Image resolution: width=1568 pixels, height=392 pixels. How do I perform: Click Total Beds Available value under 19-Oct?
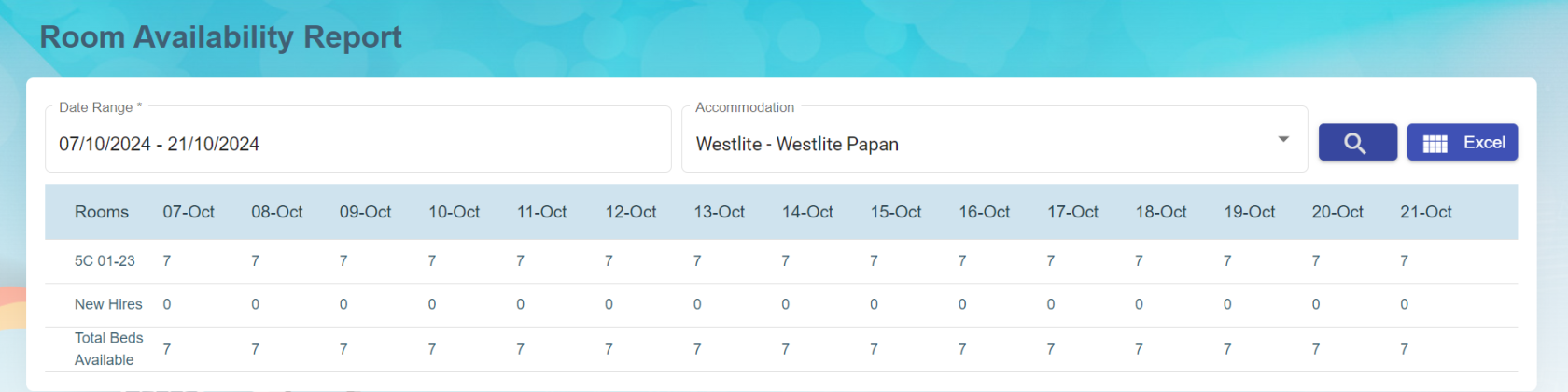[x=1227, y=349]
